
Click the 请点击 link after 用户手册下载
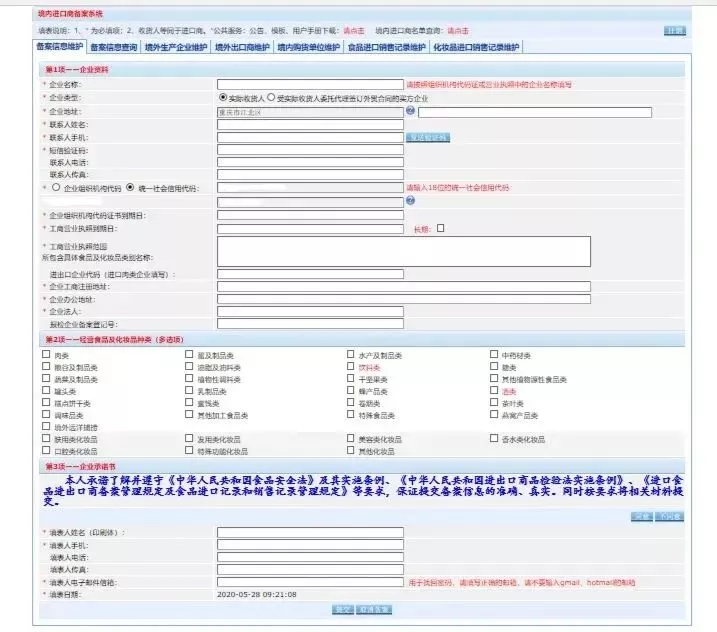[354, 31]
